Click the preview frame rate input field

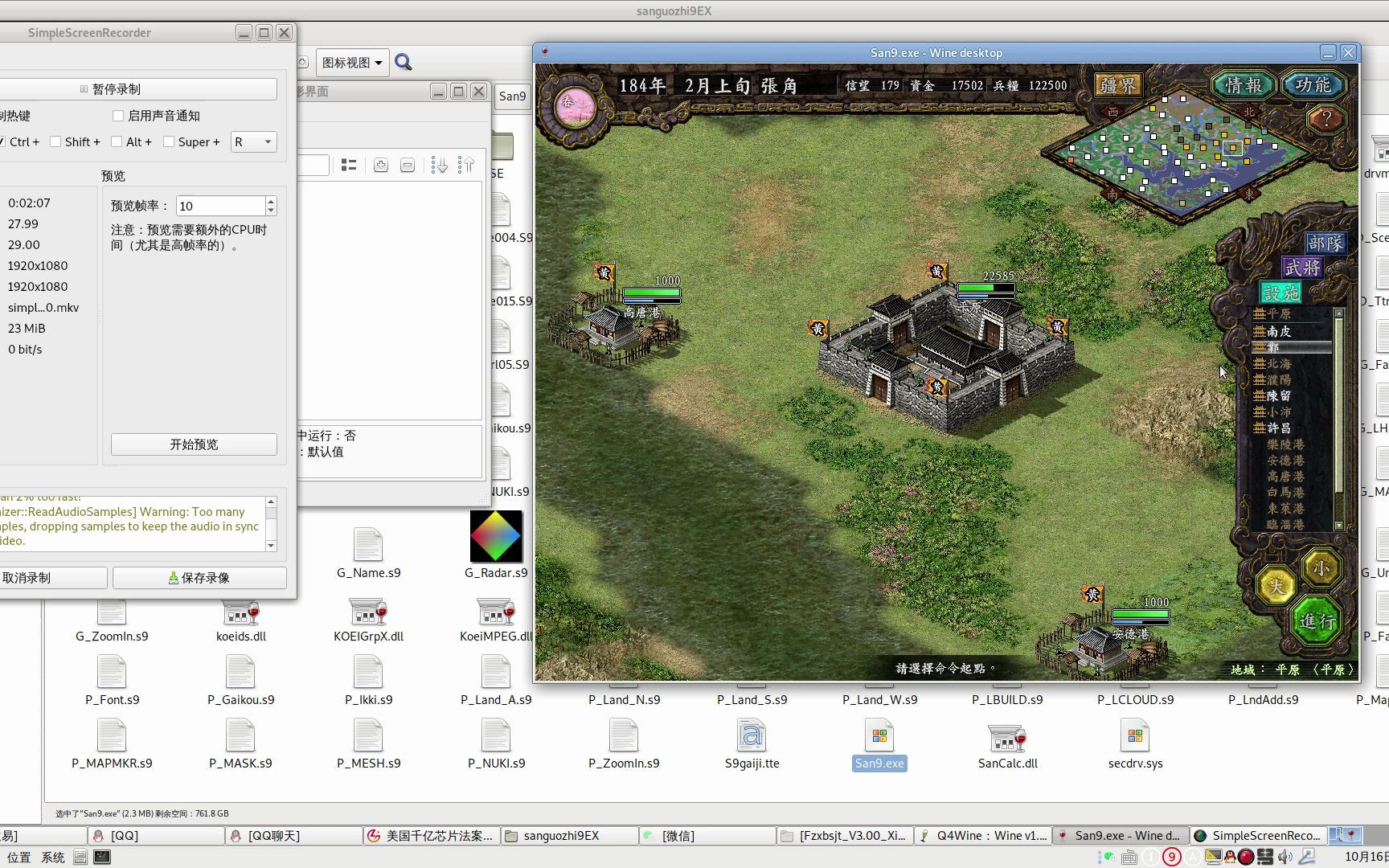[220, 206]
